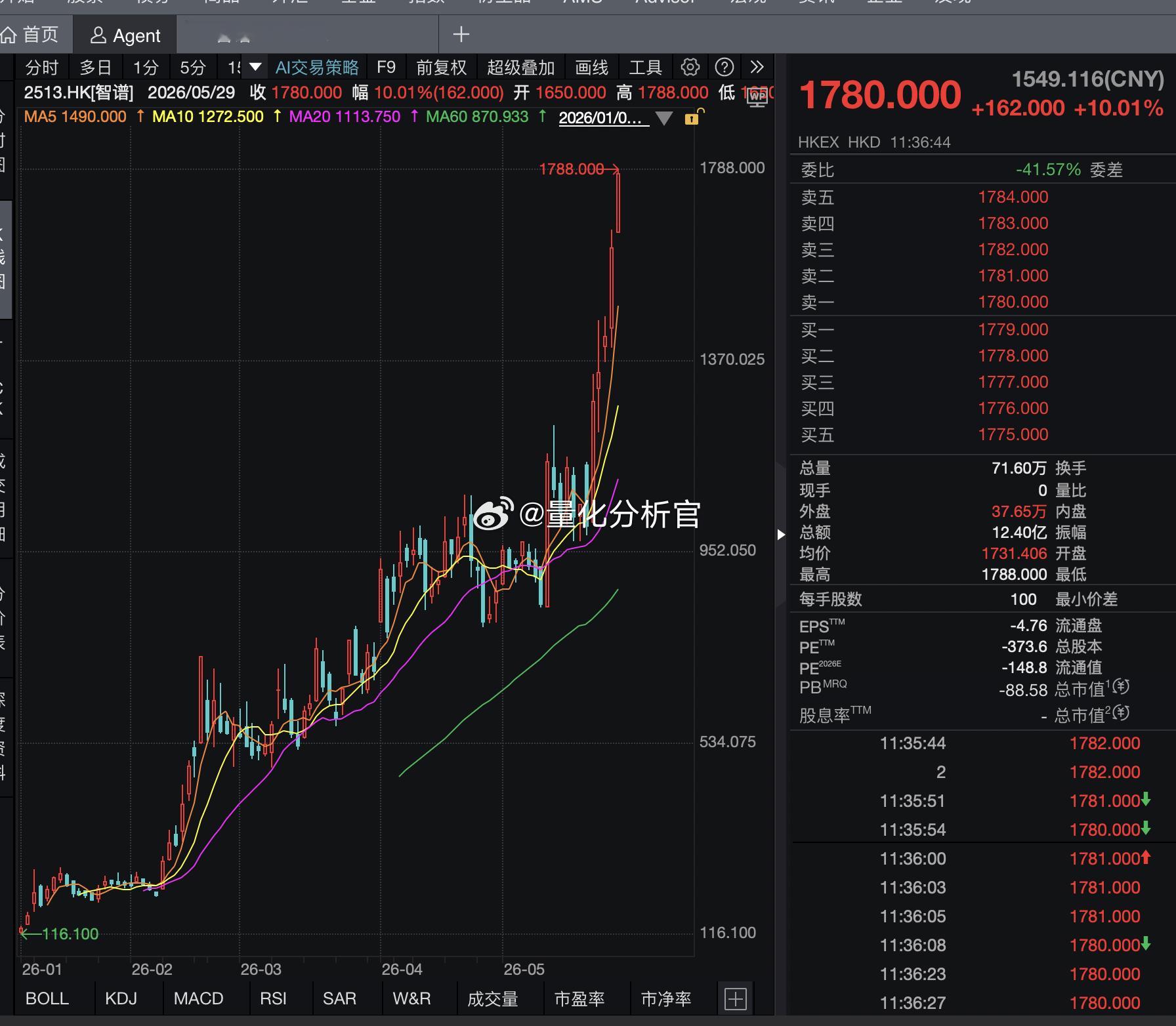
Task: Toggle the W&R indicator
Action: (x=411, y=998)
